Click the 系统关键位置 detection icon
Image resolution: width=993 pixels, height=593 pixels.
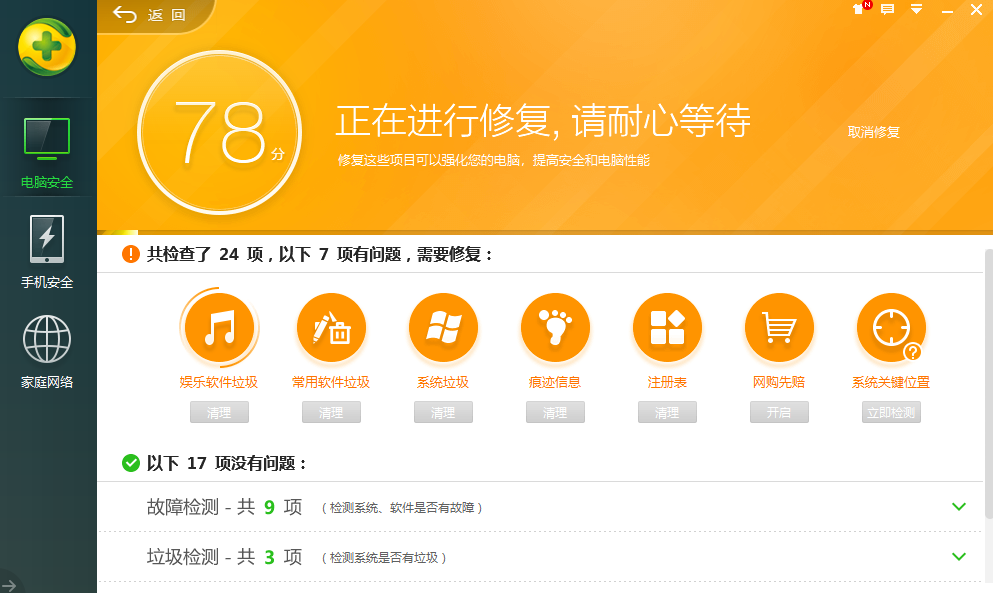(891, 327)
